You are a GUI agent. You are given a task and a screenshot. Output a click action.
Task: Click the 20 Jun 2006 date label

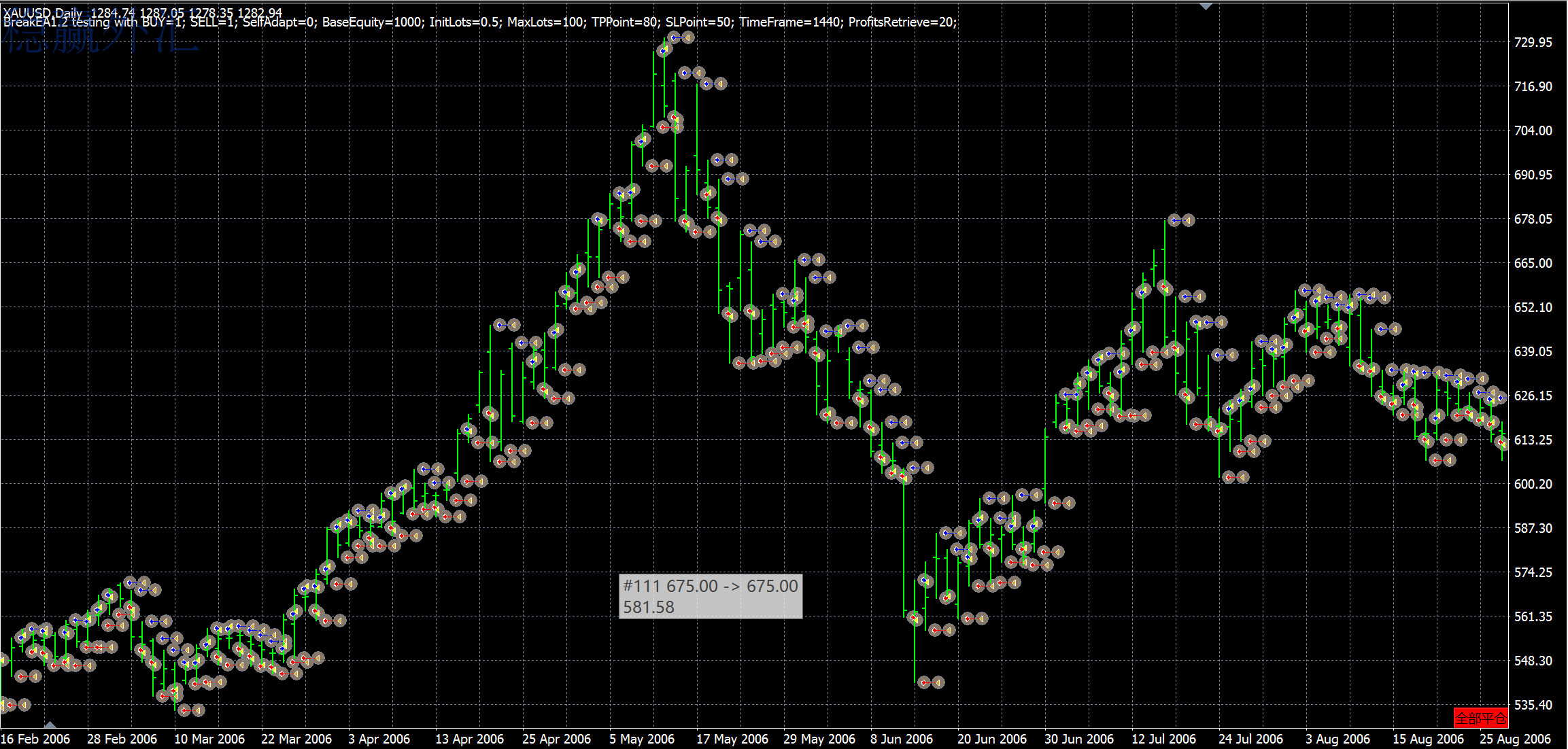[992, 739]
